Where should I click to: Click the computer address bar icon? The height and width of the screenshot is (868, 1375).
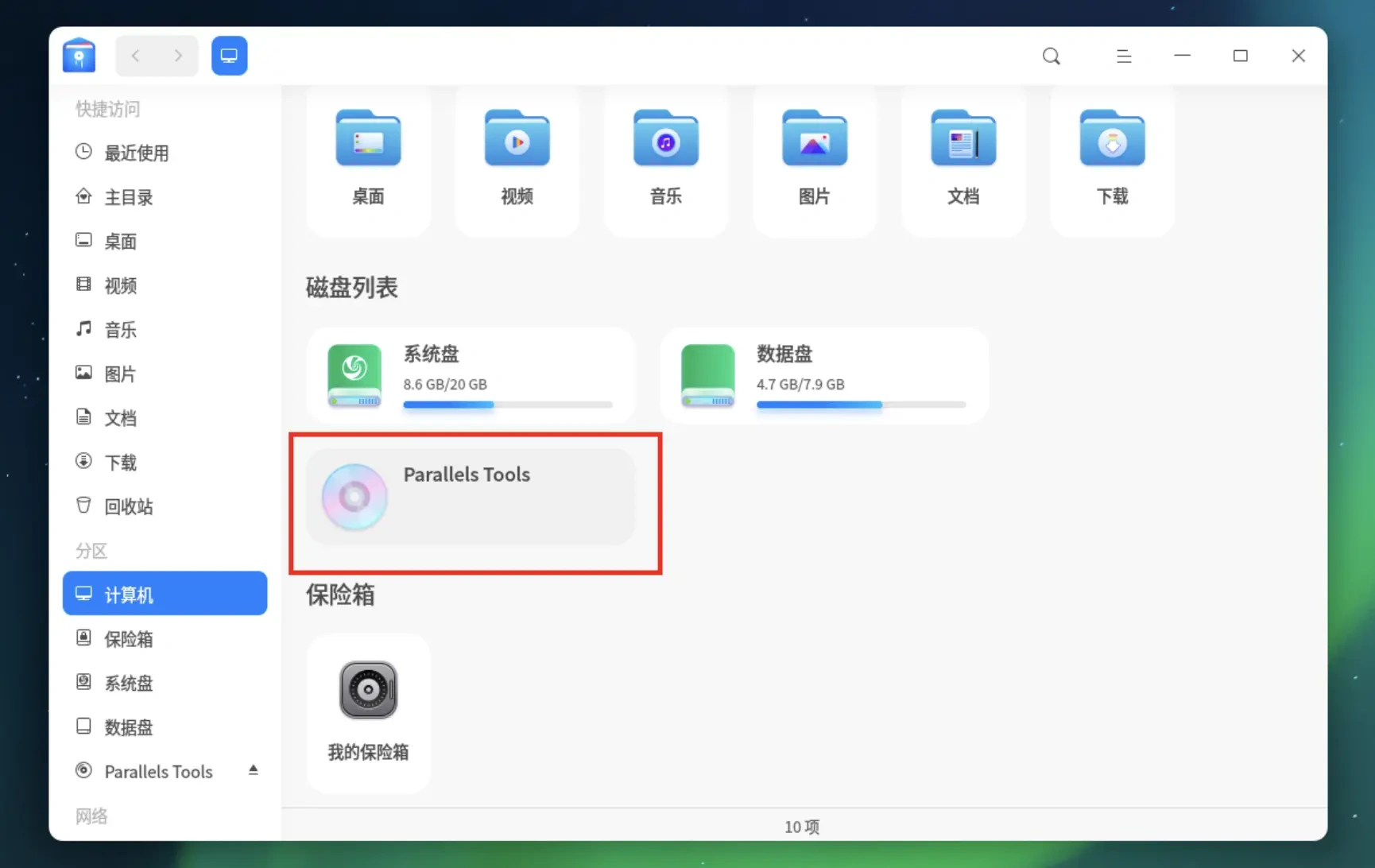click(x=229, y=56)
